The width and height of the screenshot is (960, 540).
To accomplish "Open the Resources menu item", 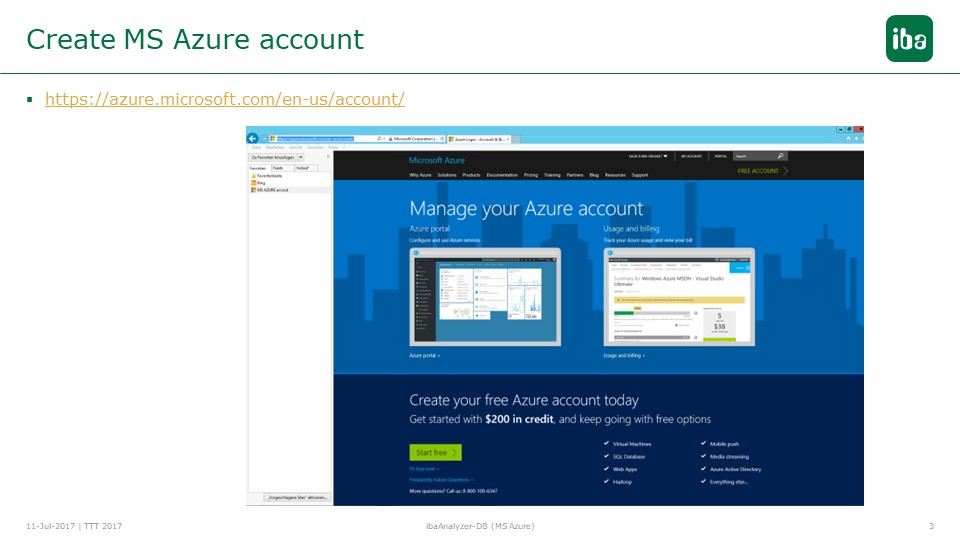I will click(x=615, y=175).
